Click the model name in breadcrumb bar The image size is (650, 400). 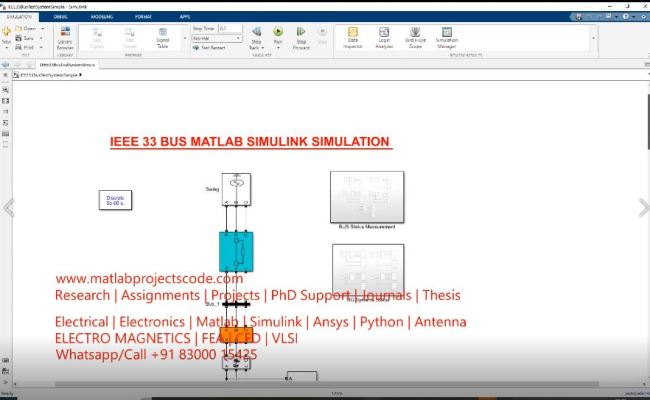pos(49,75)
